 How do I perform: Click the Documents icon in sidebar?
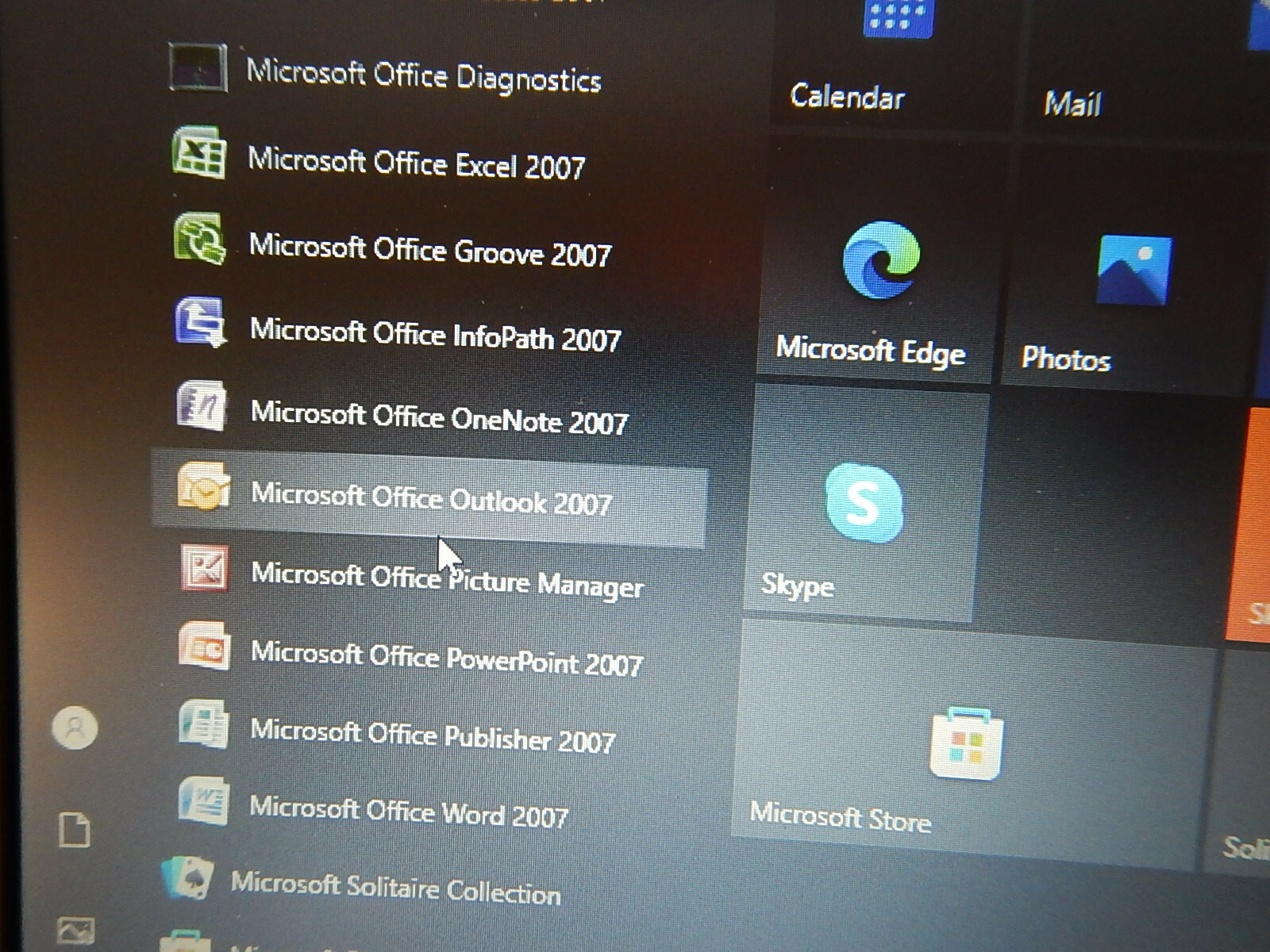point(75,829)
